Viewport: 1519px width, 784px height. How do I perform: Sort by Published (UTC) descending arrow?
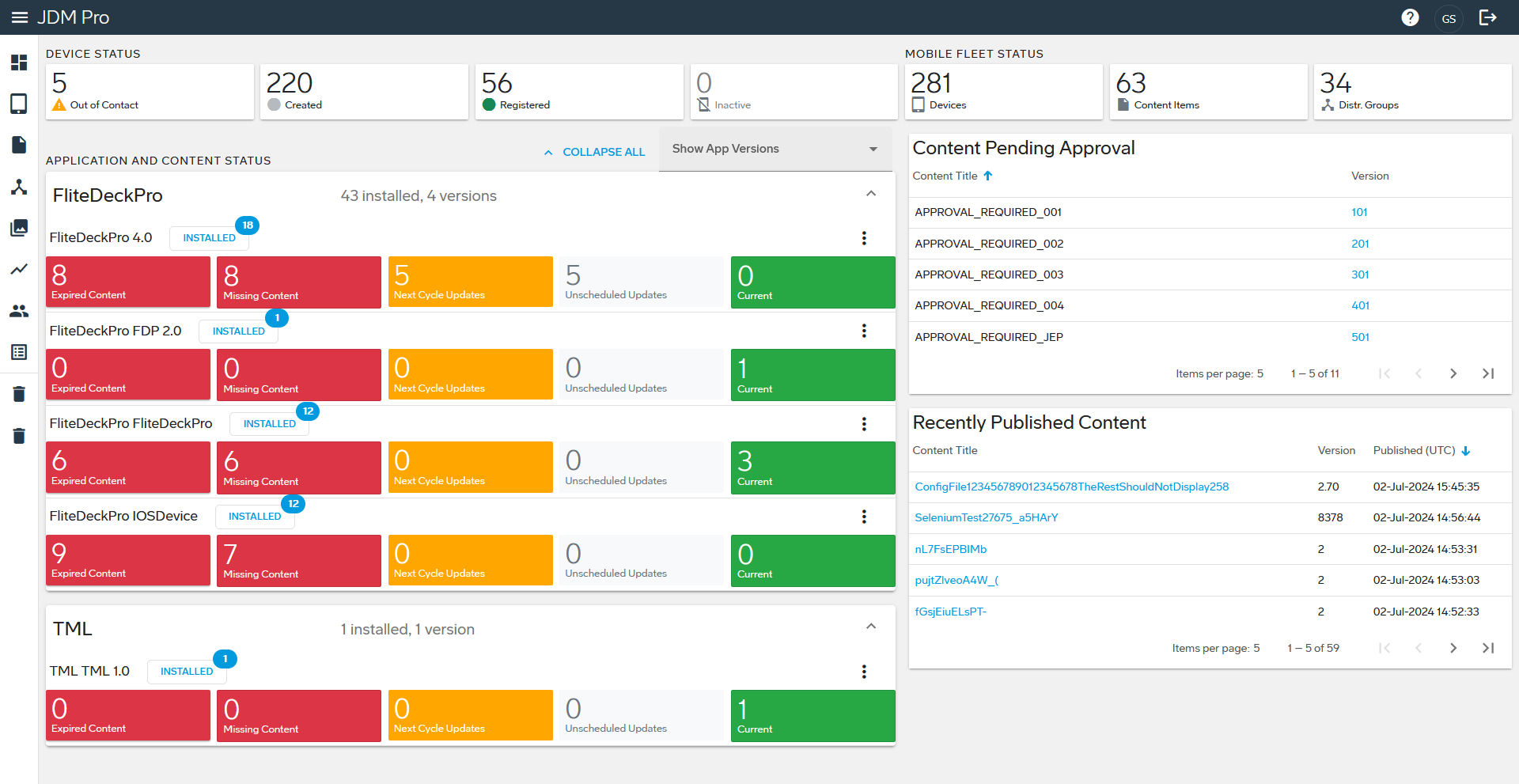click(x=1465, y=451)
